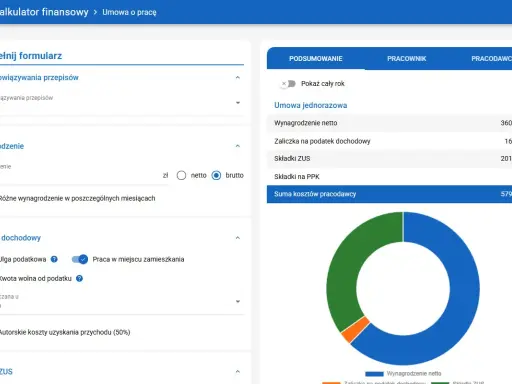
Task: Go to Kalkulator finansowy breadcrumb
Action: 43,12
